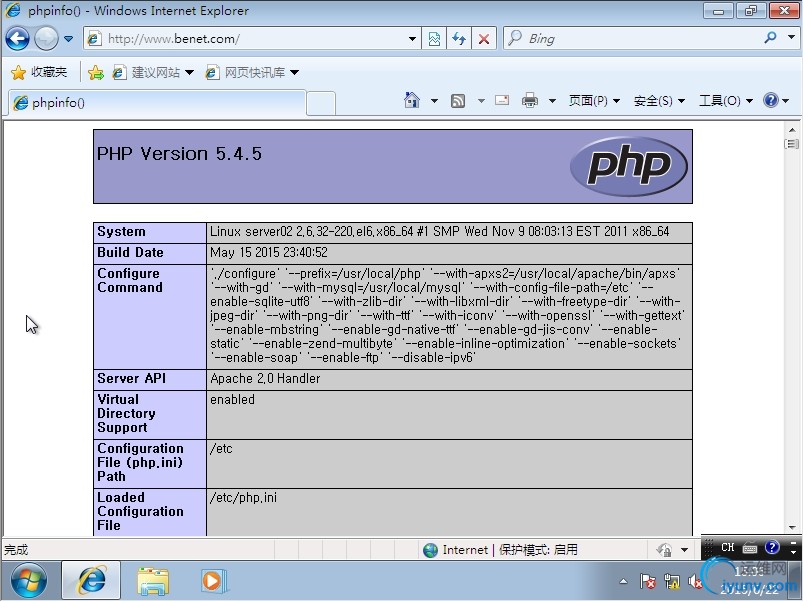Click the read mail icon
The height and width of the screenshot is (602, 803).
click(502, 100)
